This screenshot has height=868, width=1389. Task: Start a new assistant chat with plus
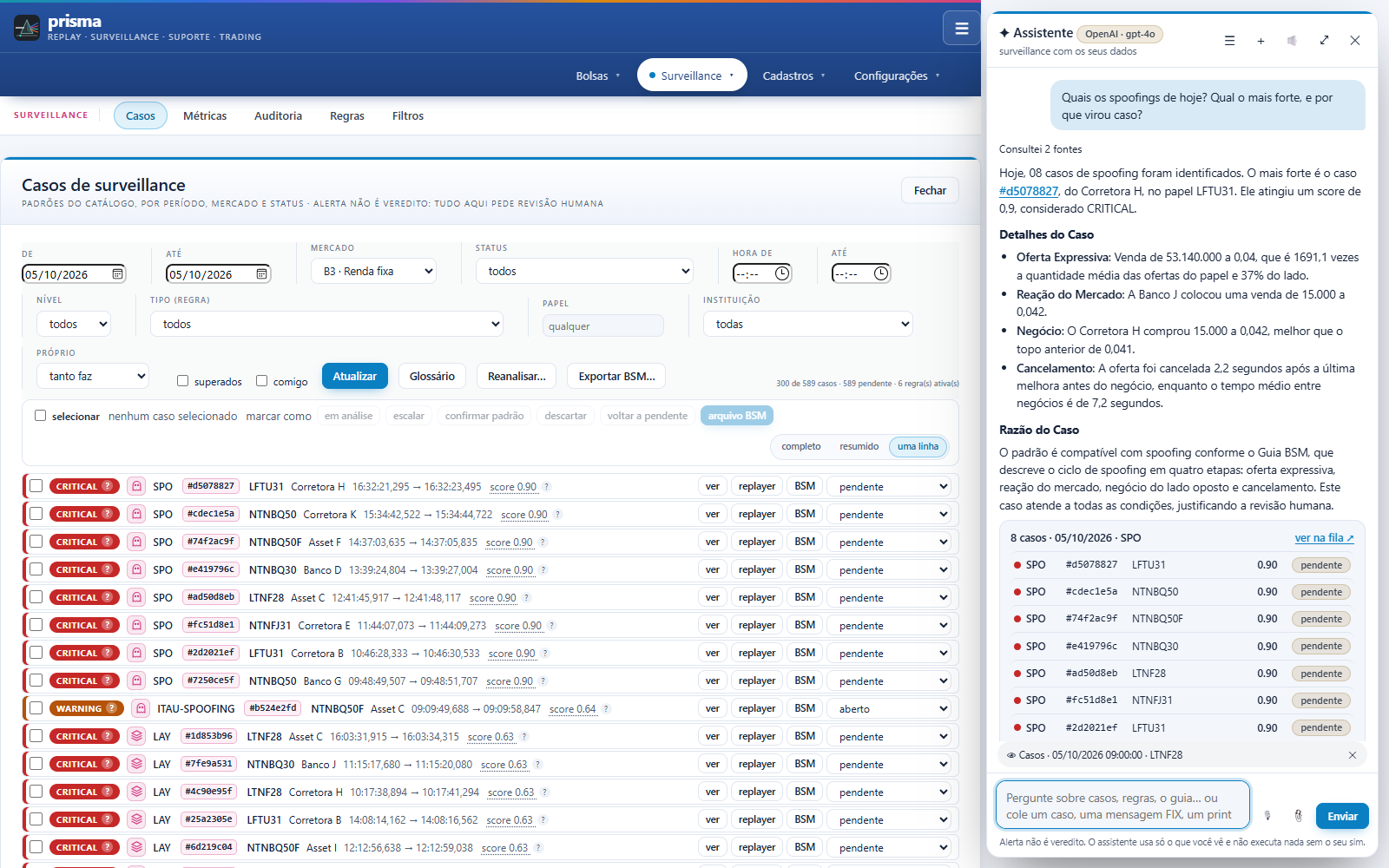tap(1261, 41)
